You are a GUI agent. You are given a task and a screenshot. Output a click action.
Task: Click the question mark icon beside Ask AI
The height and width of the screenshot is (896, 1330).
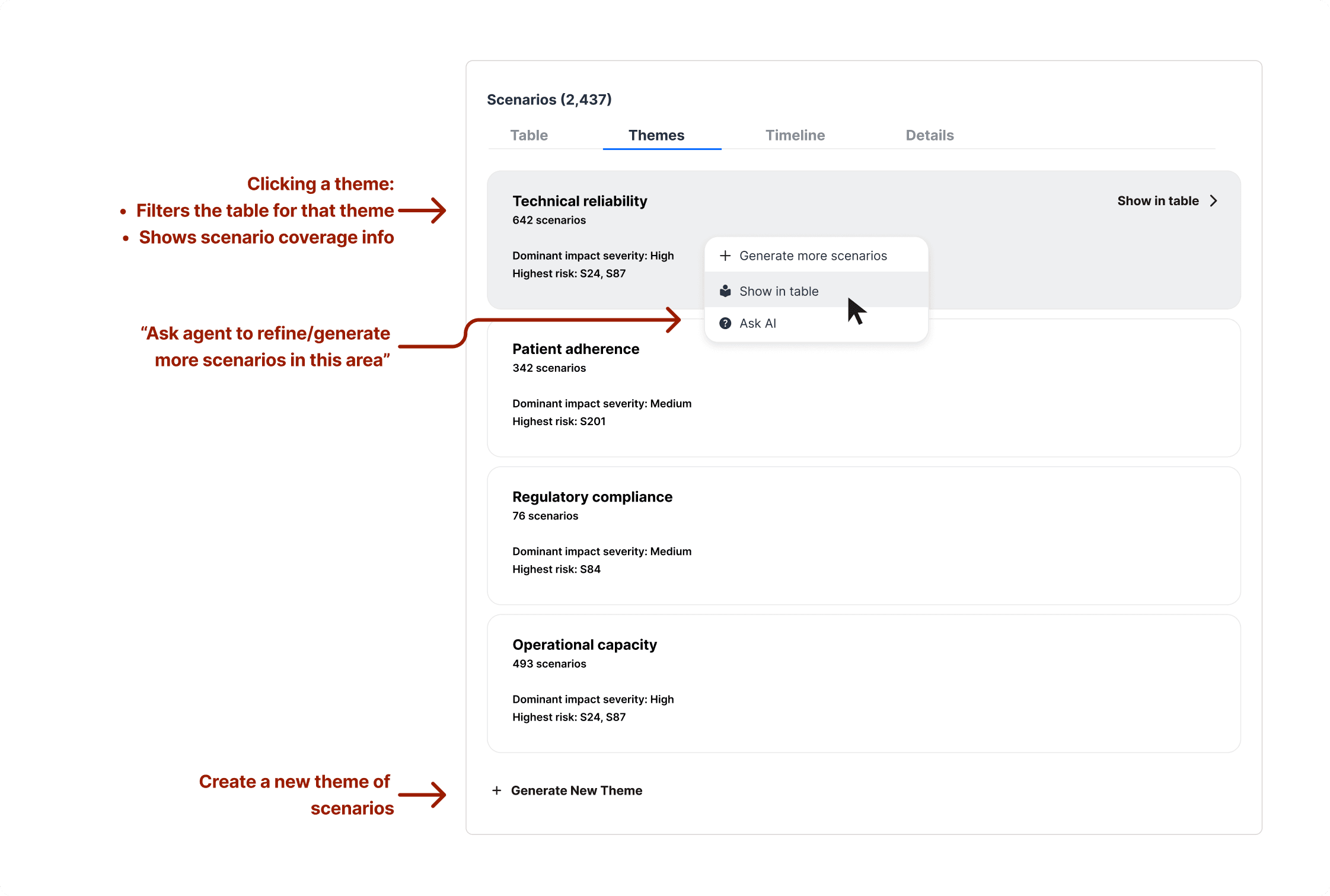[725, 323]
